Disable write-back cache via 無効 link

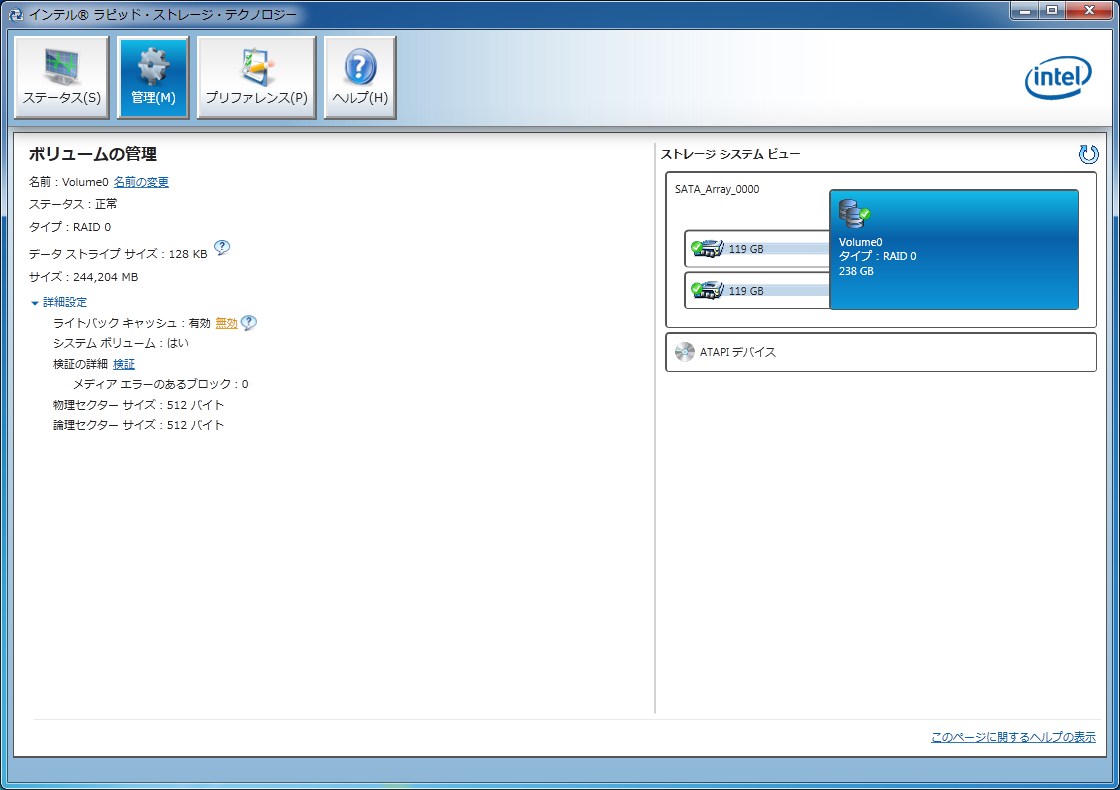click(x=226, y=323)
